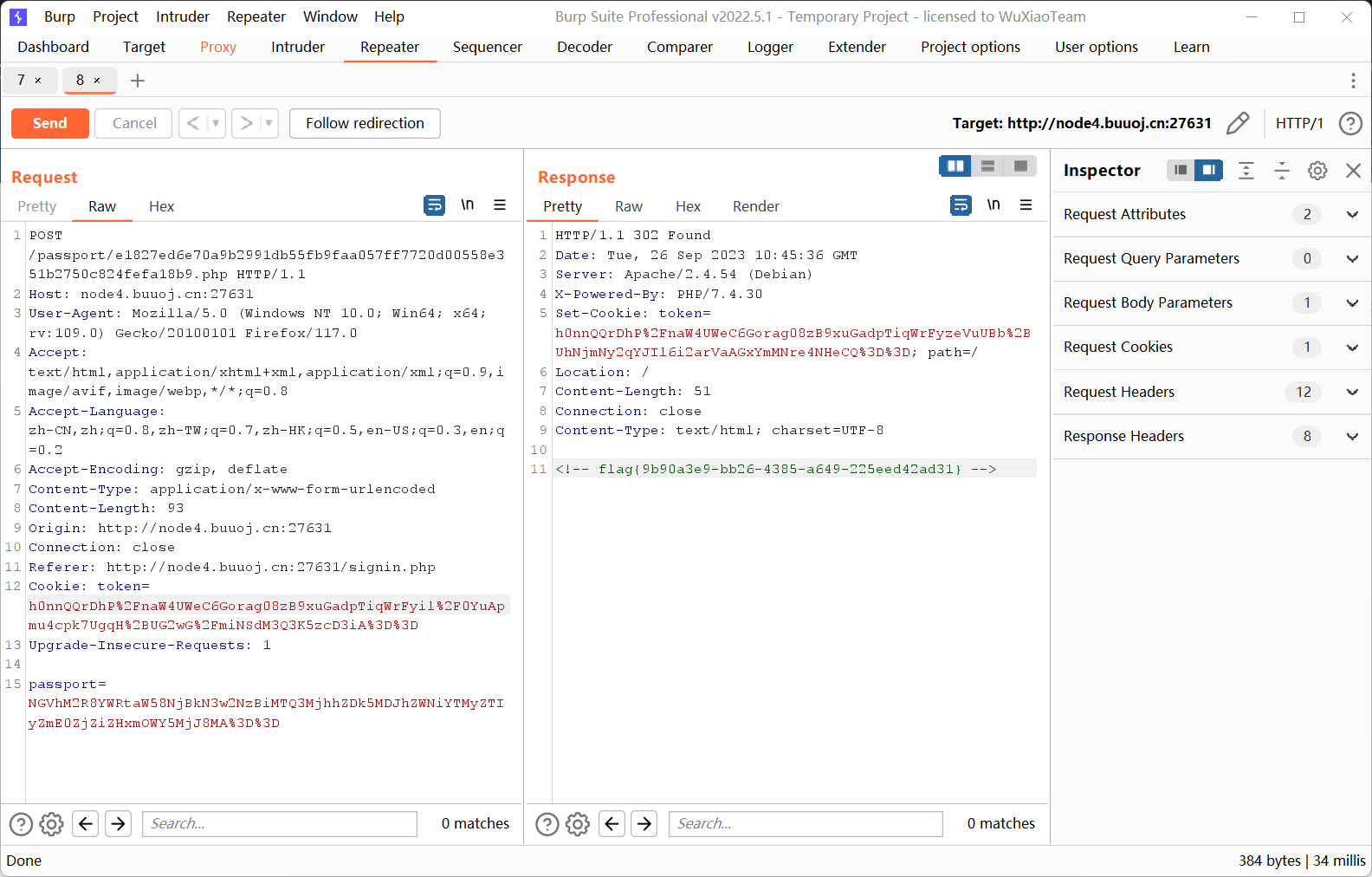Viewport: 1372px width, 877px height.
Task: Click the Cancel button
Action: (x=134, y=123)
